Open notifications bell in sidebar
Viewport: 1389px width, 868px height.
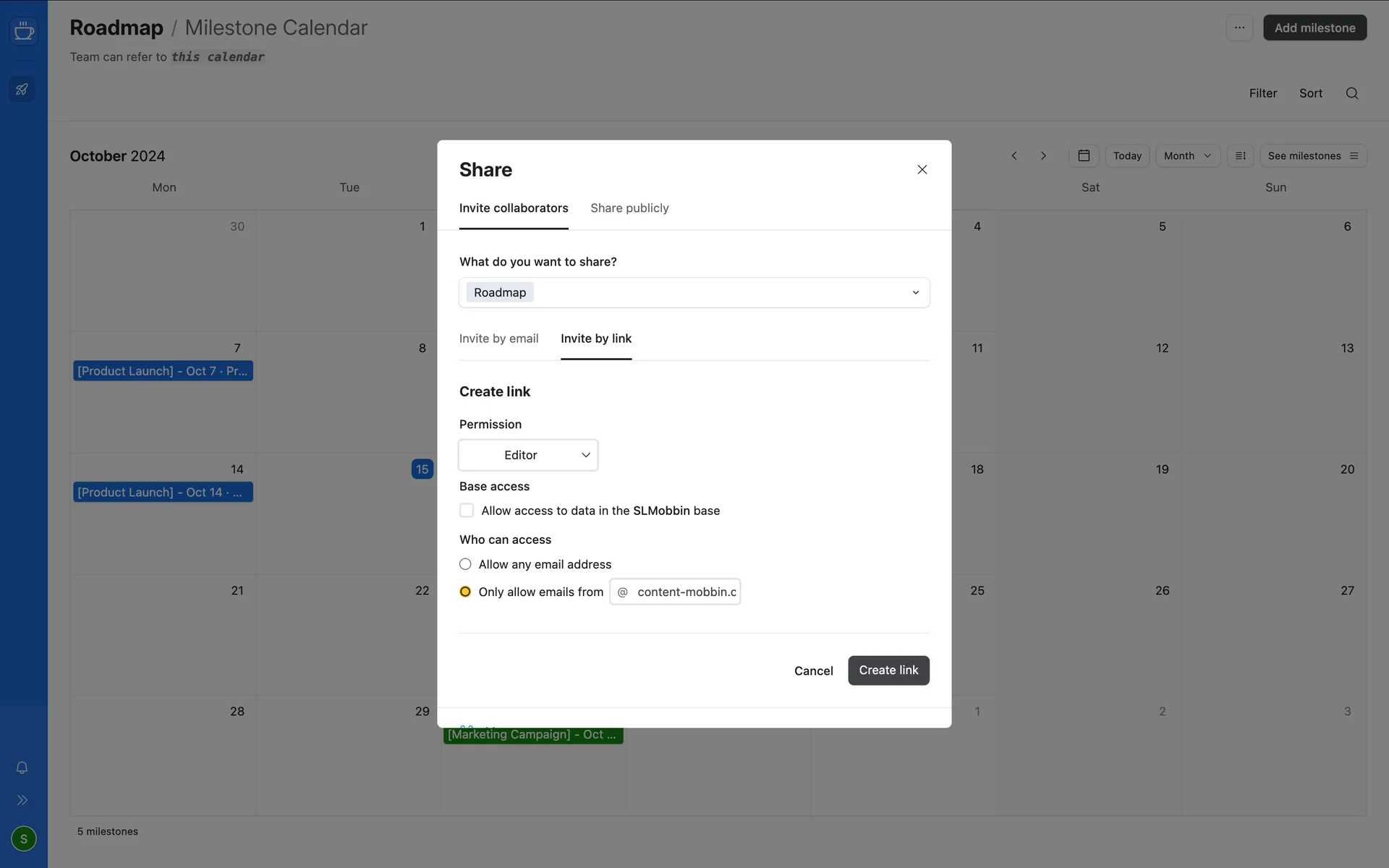[22, 767]
